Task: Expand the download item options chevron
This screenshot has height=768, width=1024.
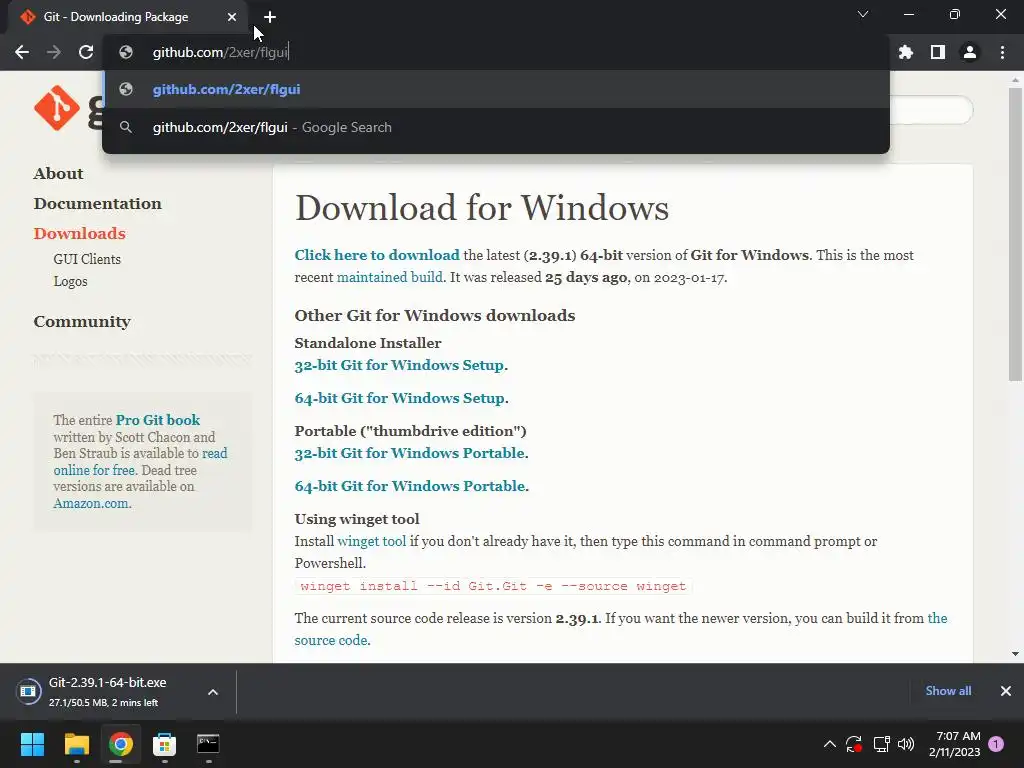Action: tap(213, 692)
